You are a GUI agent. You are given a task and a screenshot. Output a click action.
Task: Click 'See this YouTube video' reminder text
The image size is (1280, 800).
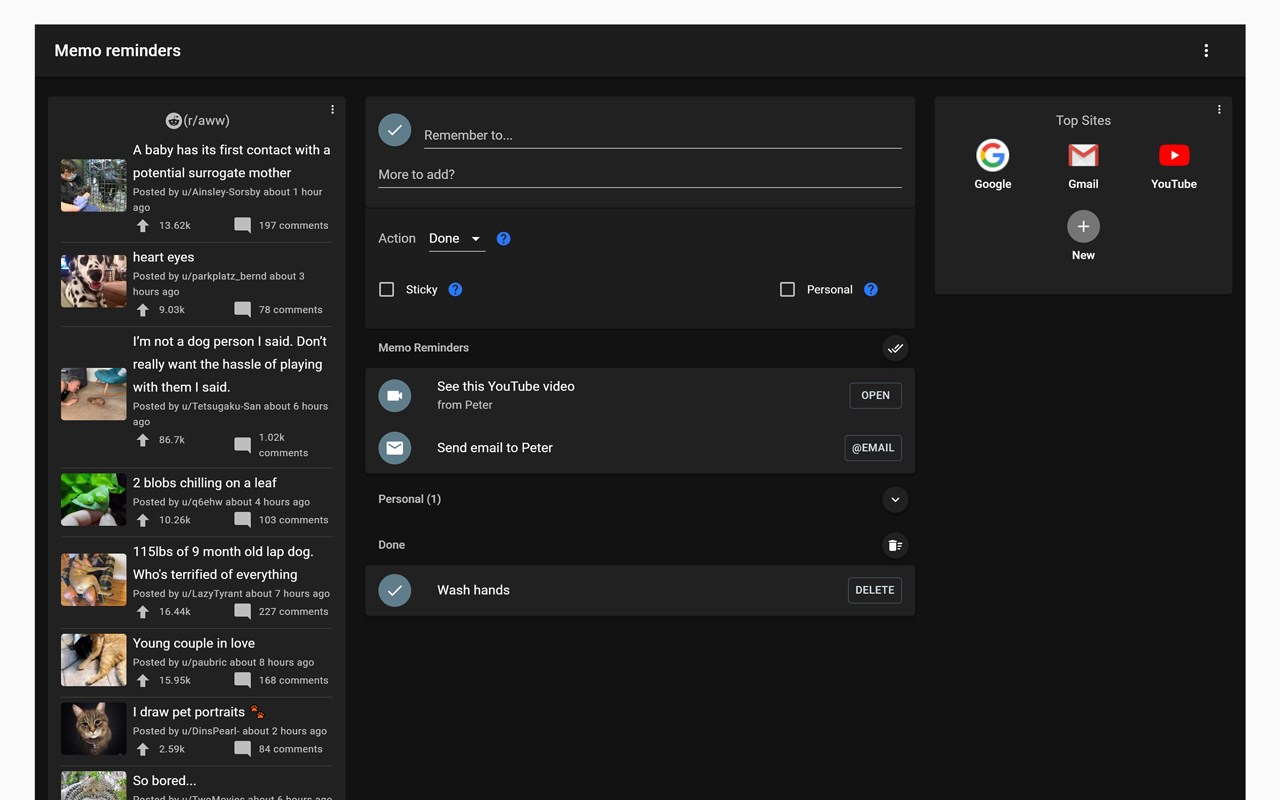[506, 386]
